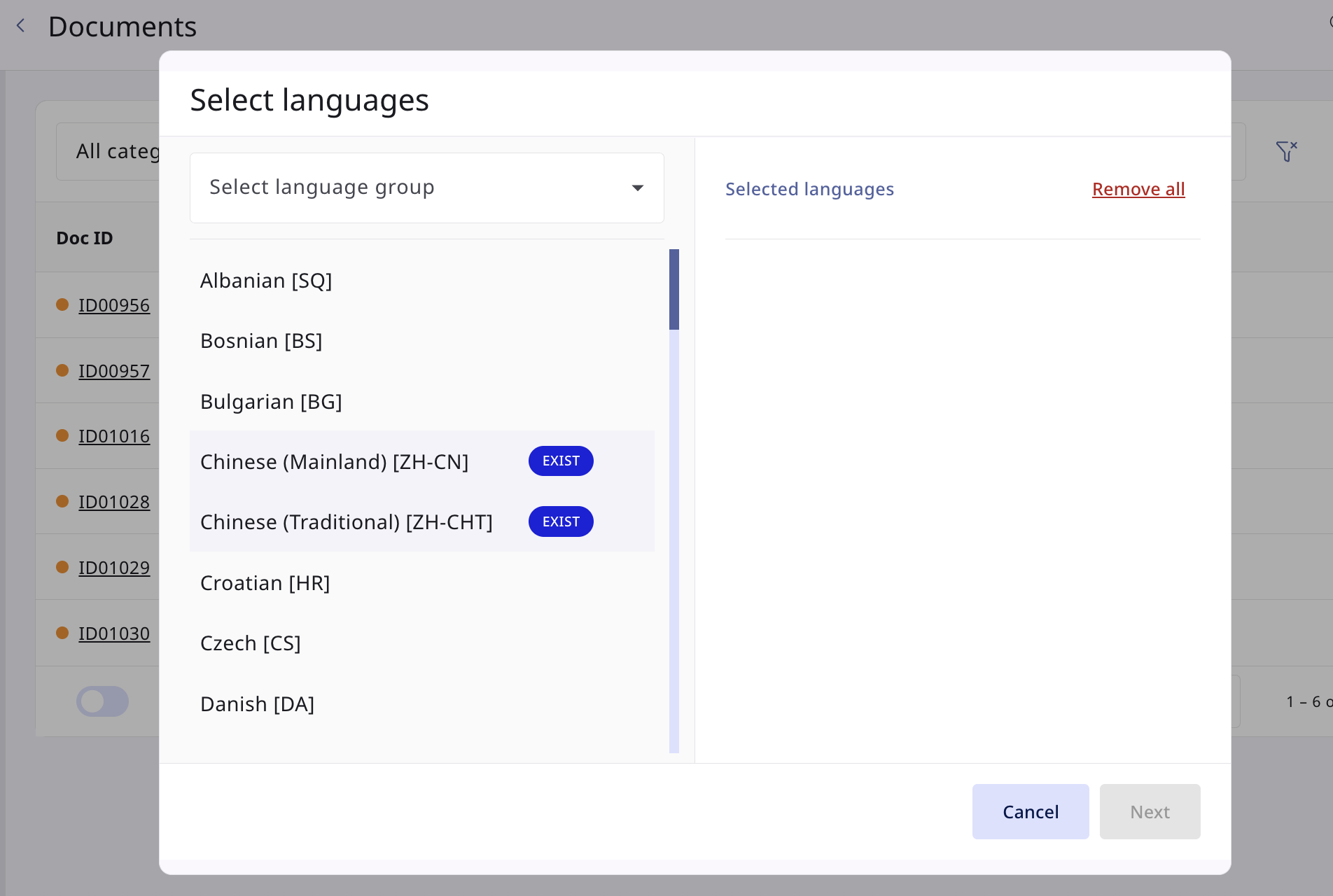Open the Select language group dropdown
Screen dimensions: 1333x896
[426, 188]
